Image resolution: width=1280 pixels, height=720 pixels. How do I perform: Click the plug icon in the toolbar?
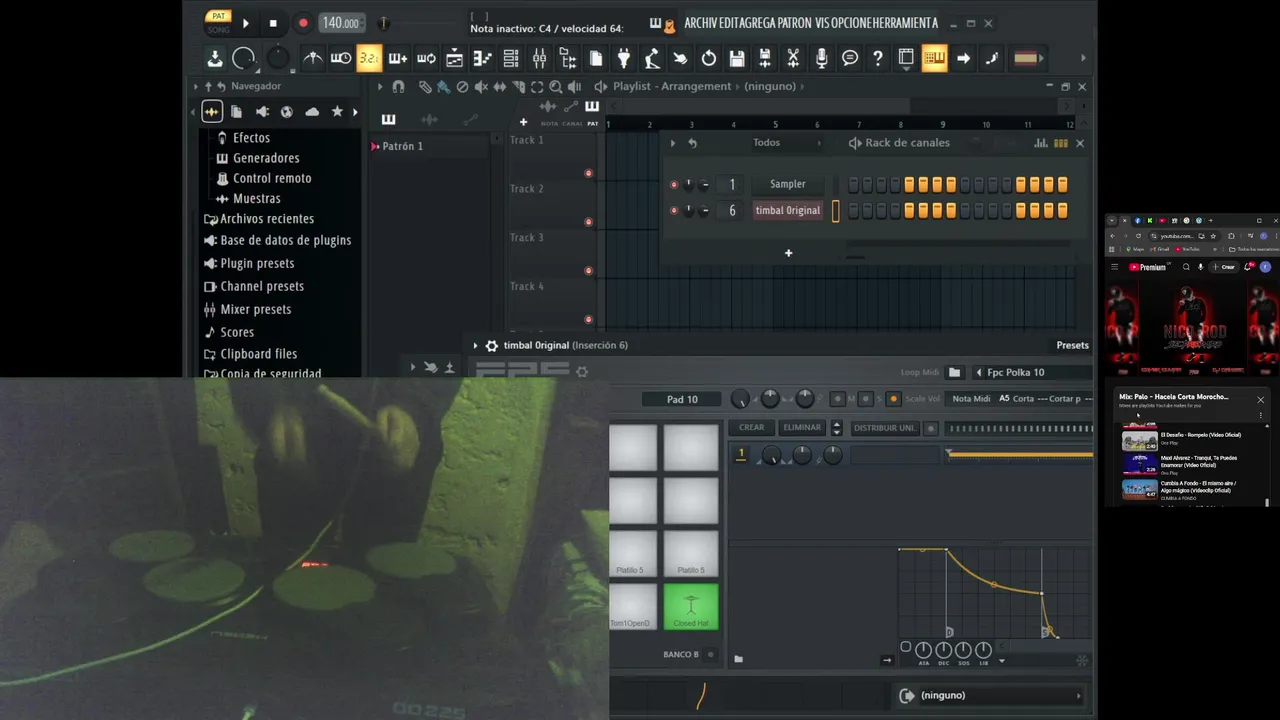(624, 58)
